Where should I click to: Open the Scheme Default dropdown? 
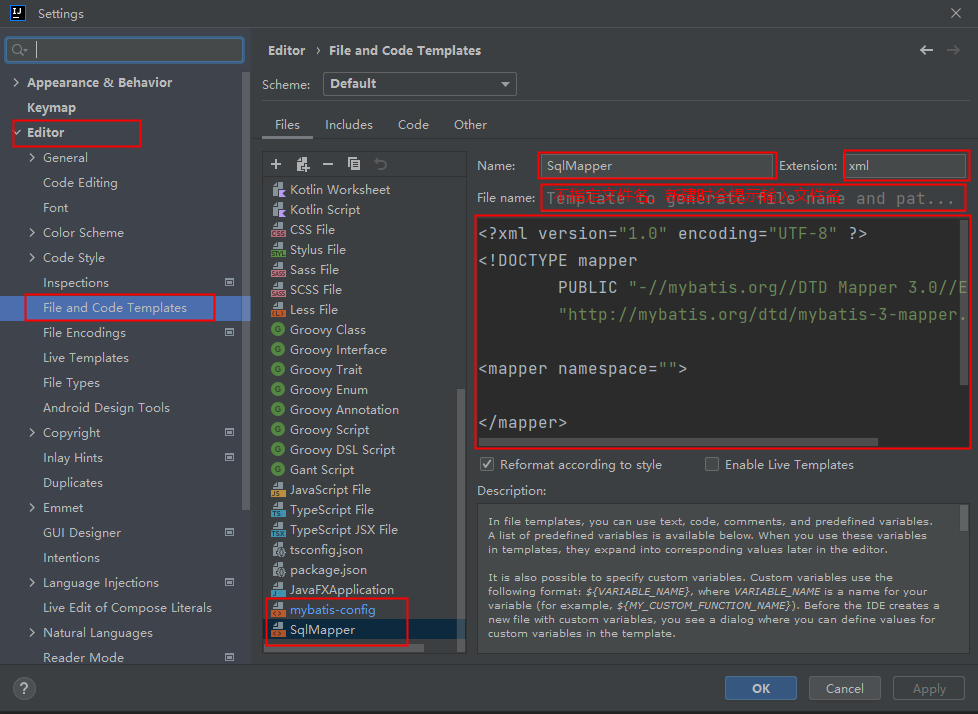[420, 84]
